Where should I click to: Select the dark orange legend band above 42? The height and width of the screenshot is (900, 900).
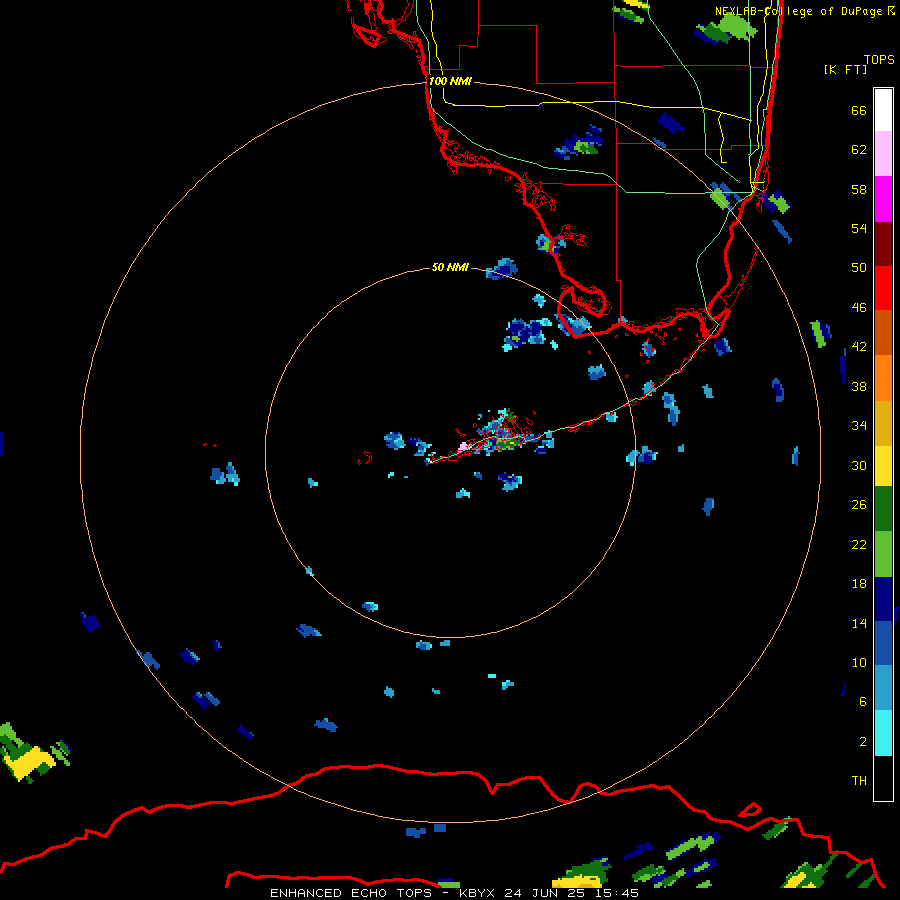[x=883, y=332]
